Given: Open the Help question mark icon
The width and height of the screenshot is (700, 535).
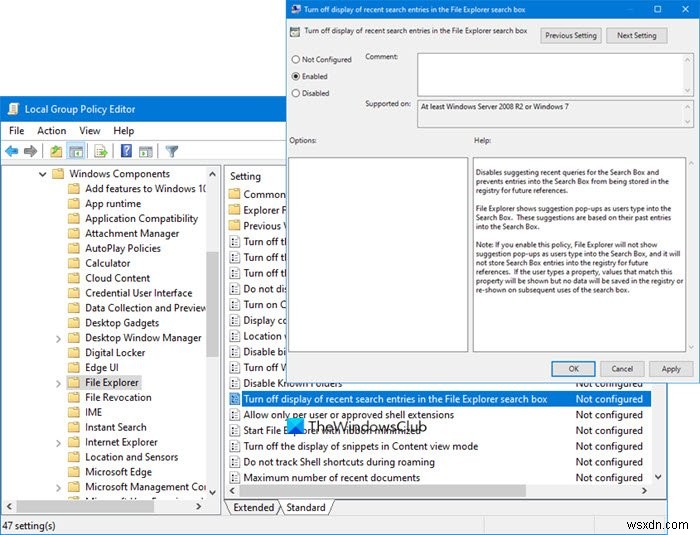Looking at the screenshot, I should pos(126,151).
